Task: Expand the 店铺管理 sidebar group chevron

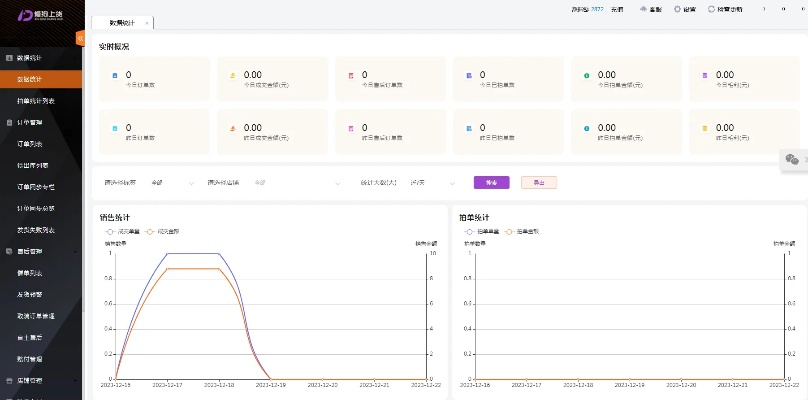Action: click(75, 380)
